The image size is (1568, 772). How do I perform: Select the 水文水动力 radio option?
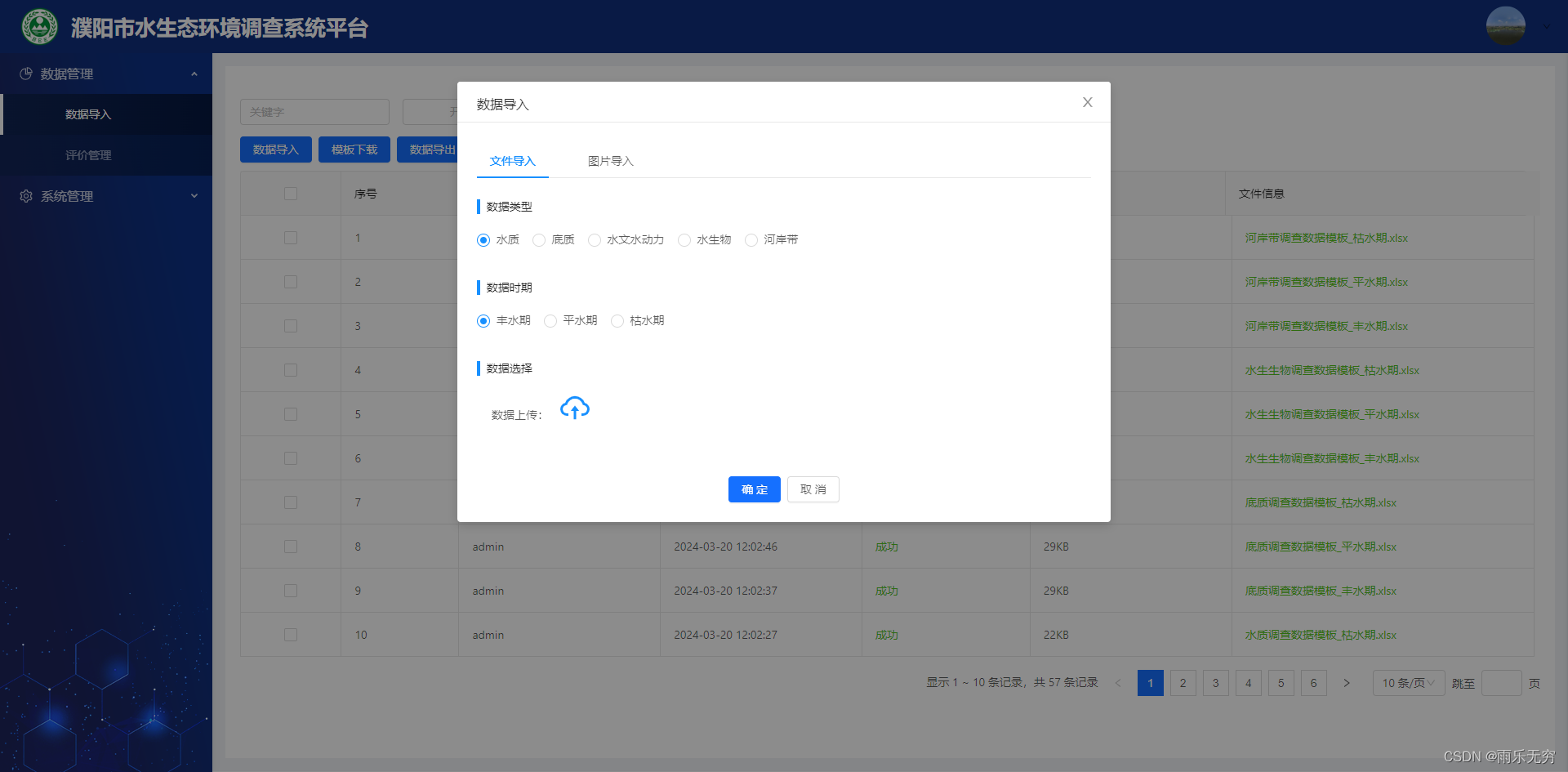tap(595, 240)
